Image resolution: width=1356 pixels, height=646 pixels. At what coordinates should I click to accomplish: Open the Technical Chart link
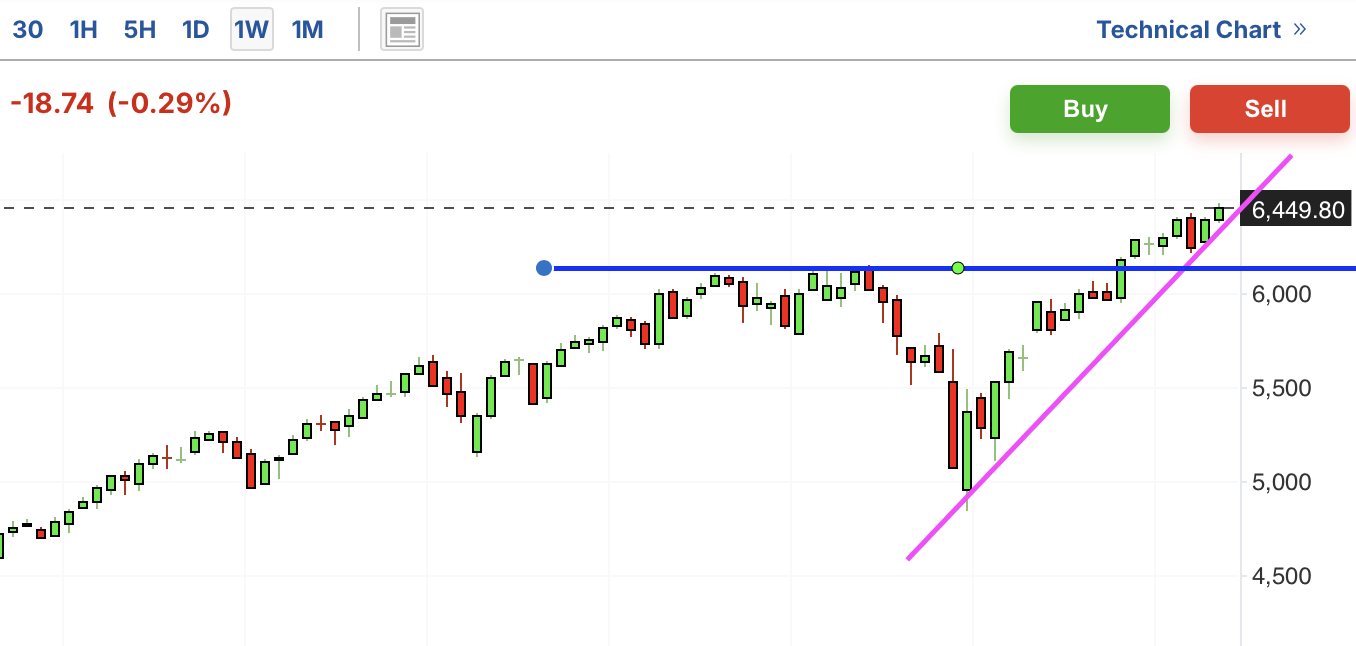coord(1188,30)
